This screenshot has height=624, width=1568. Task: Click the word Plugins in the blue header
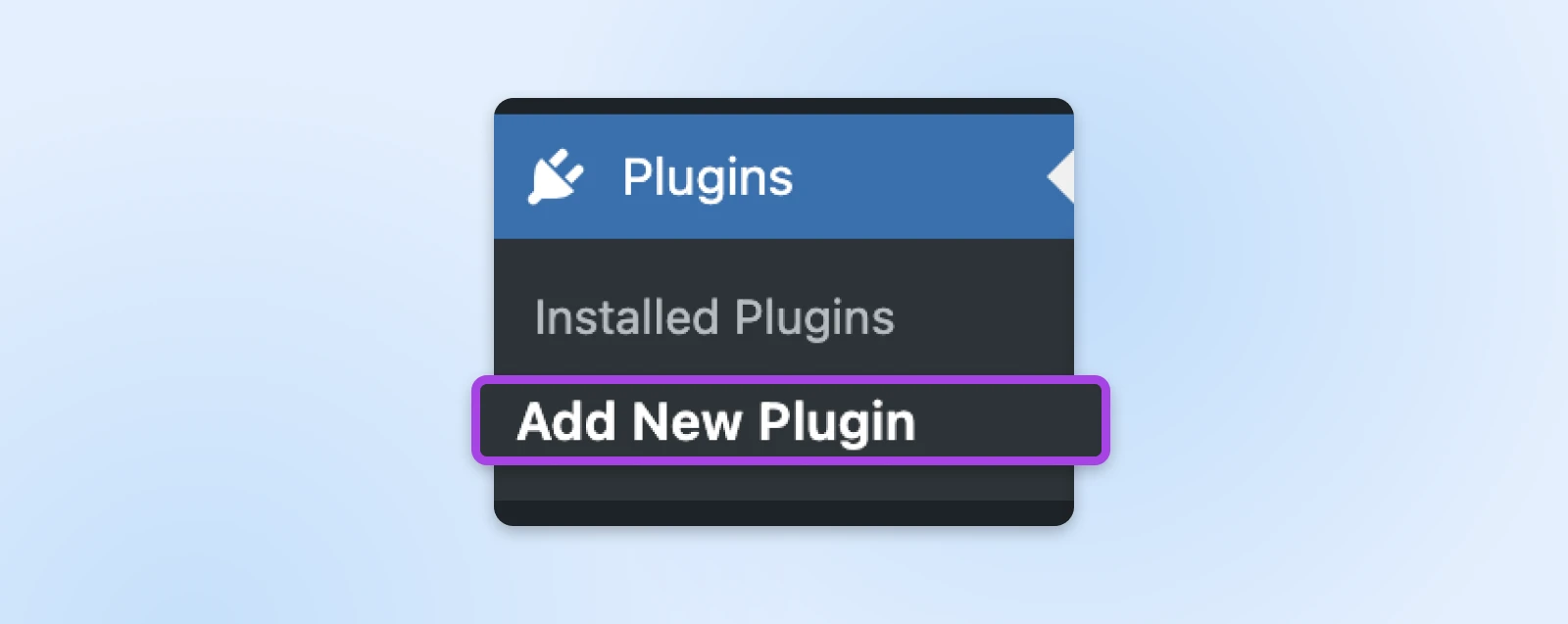tap(708, 179)
